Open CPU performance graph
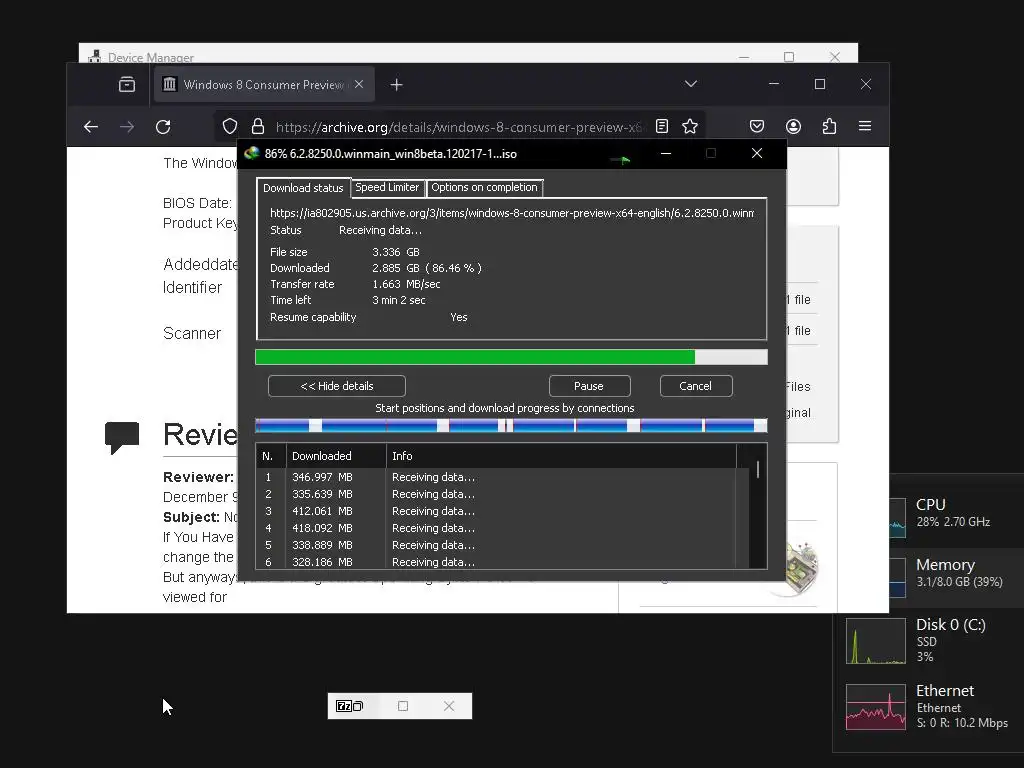 [x=897, y=517]
